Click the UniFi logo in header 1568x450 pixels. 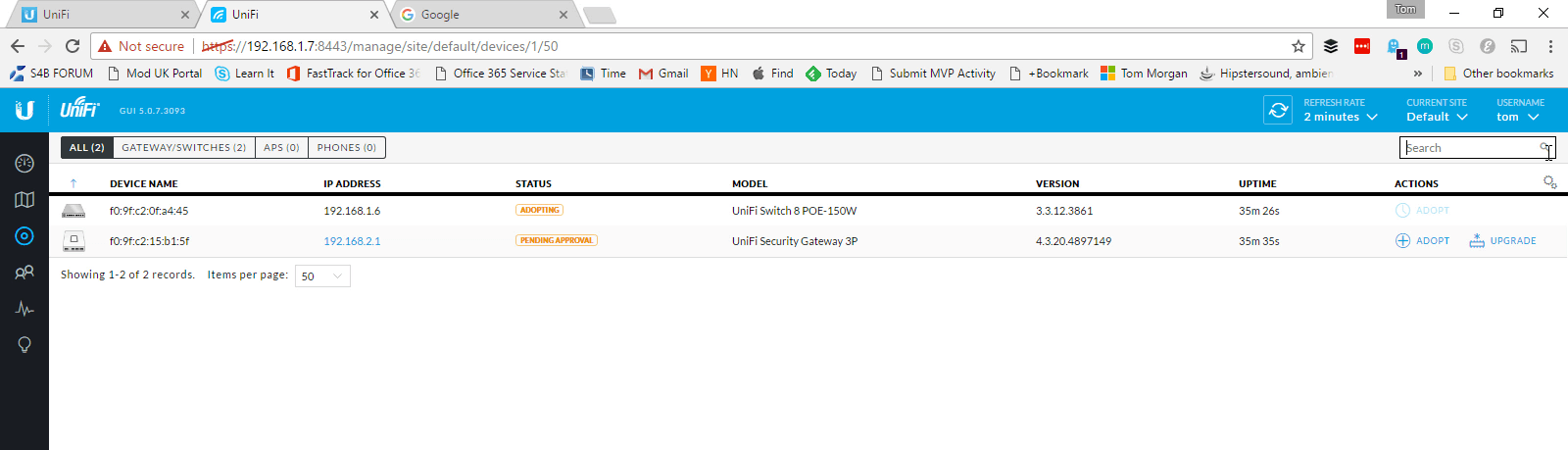[x=79, y=109]
